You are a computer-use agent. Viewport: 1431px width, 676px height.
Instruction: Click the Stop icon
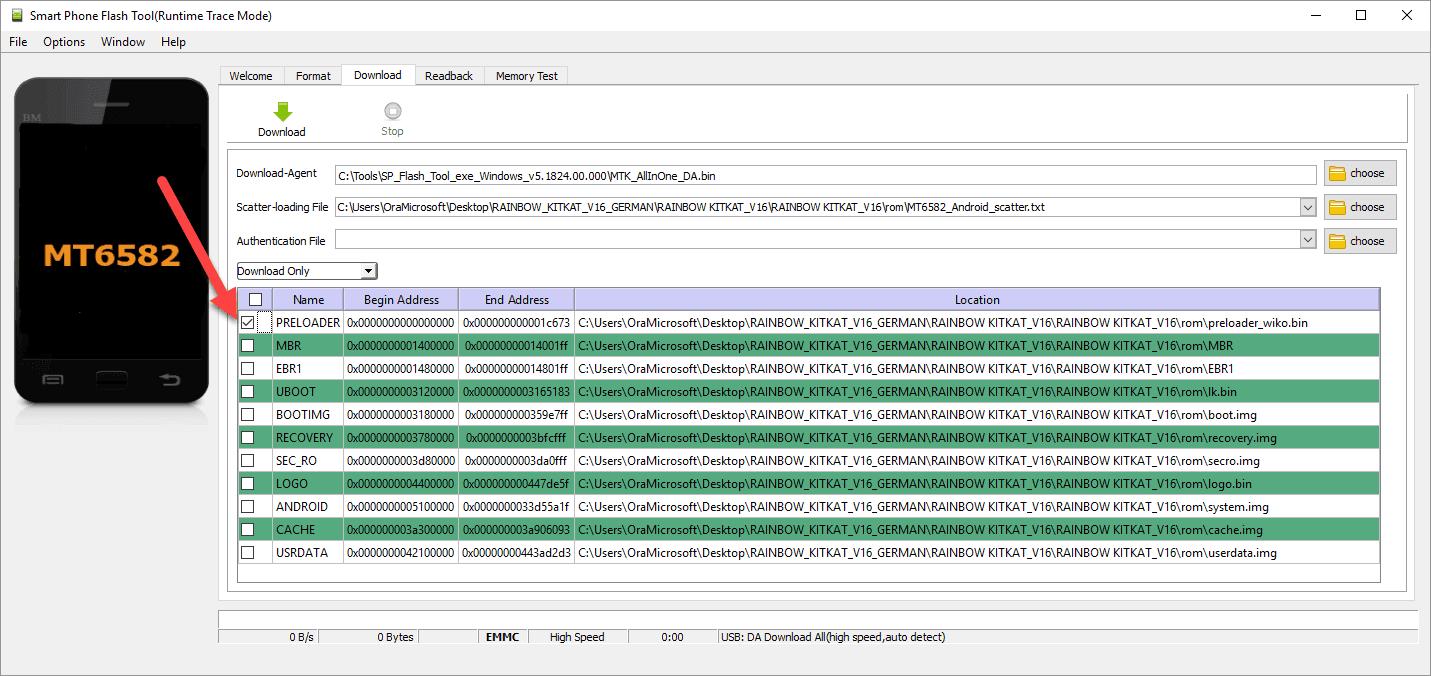click(x=392, y=111)
